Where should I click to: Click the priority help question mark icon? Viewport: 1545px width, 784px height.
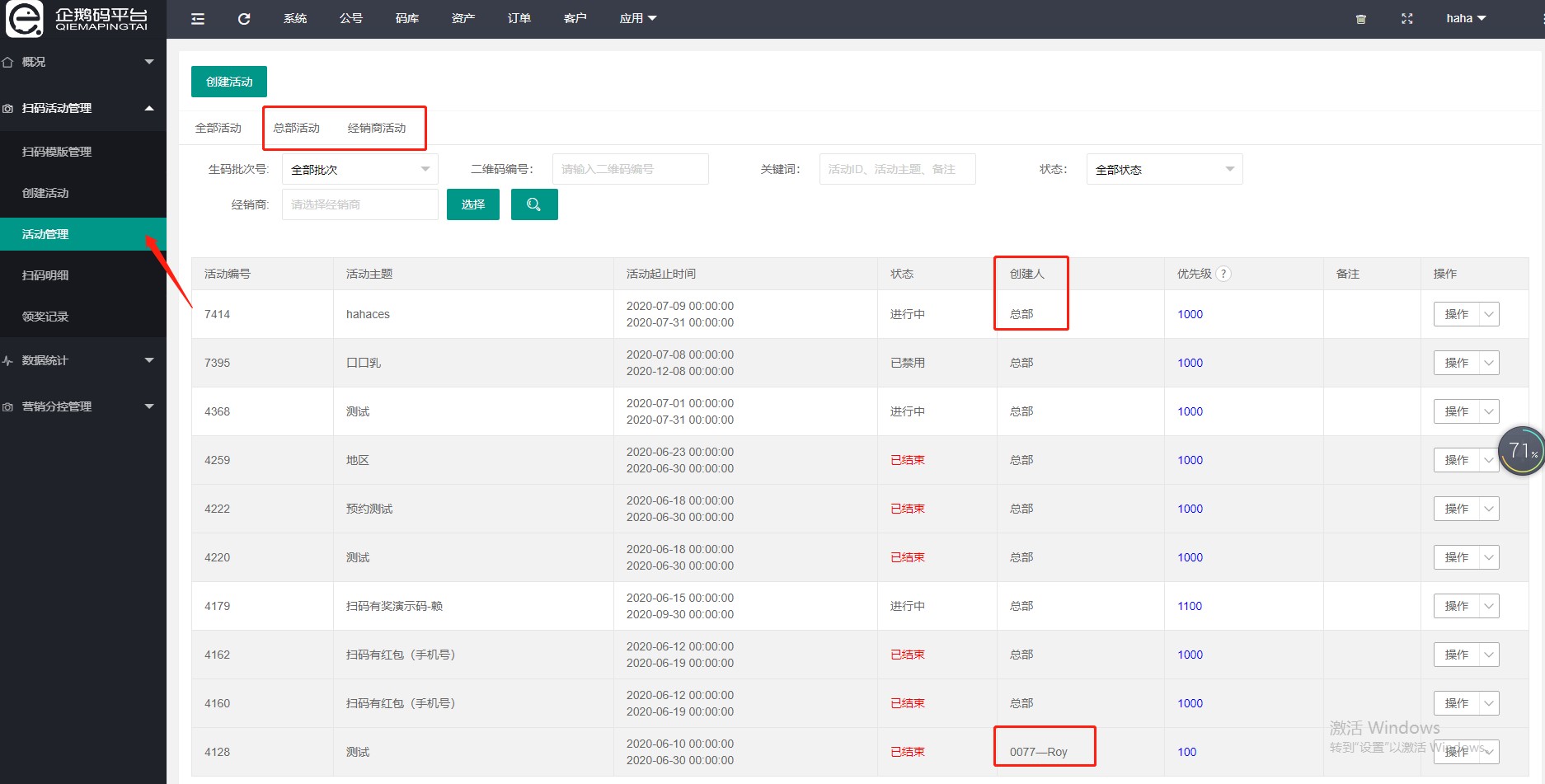pos(1223,274)
